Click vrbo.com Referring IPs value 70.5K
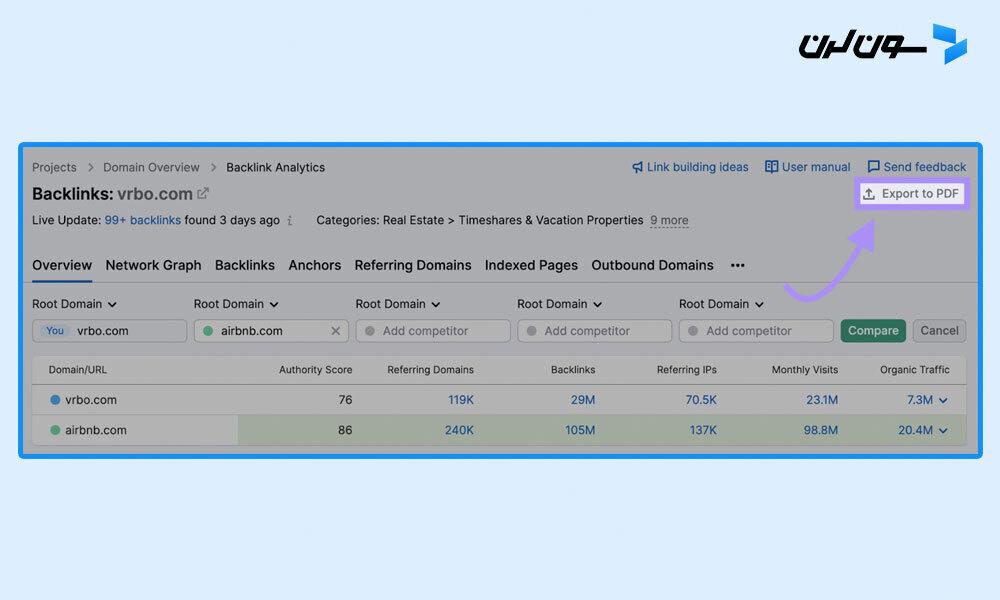Viewport: 1000px width, 600px height. click(701, 400)
